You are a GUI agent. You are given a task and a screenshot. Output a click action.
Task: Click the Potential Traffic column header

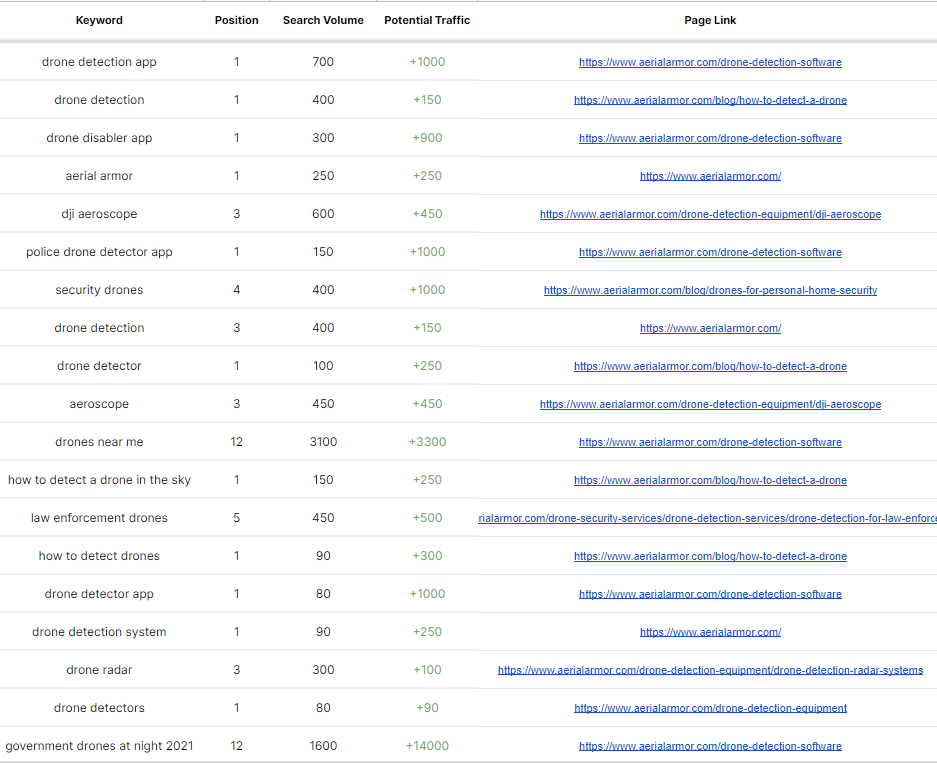[427, 20]
